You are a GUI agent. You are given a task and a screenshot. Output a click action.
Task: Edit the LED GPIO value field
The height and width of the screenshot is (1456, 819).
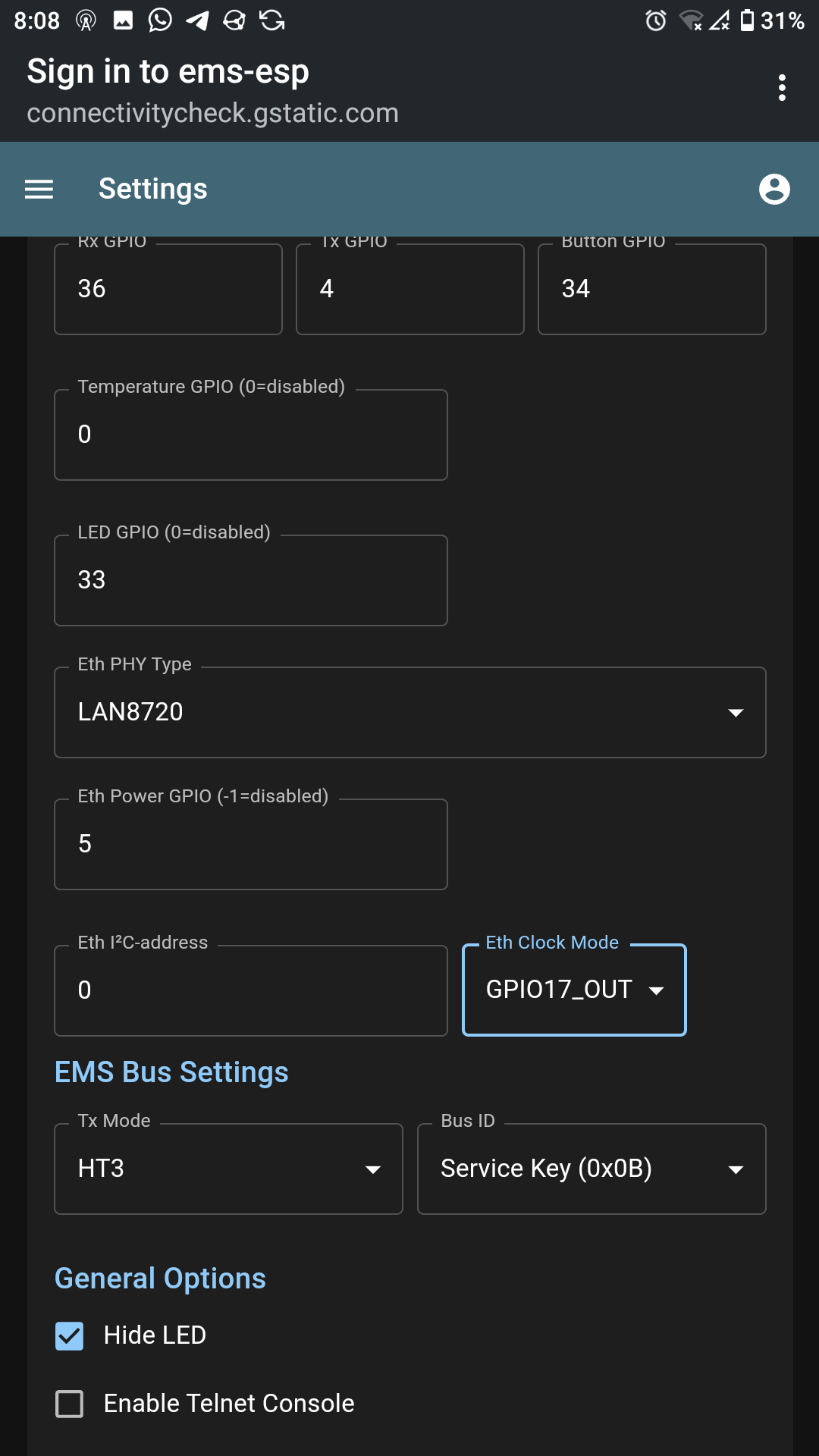(250, 580)
